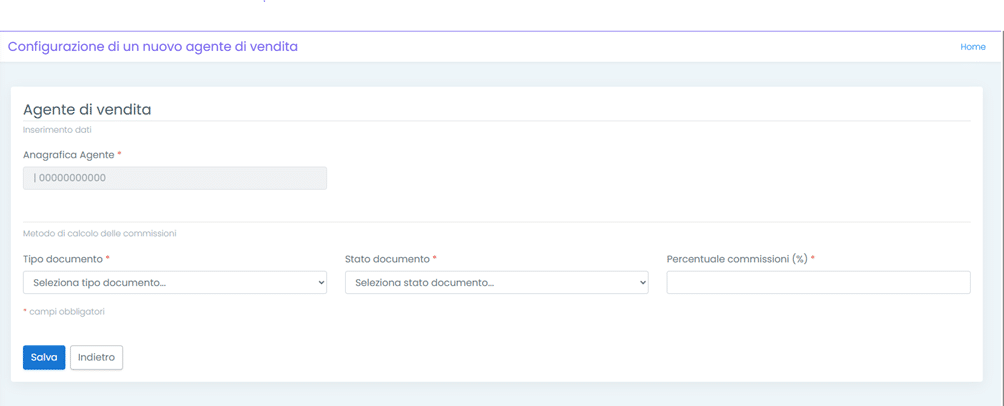Click the Stato documento label
1004x406 pixels.
[386, 259]
